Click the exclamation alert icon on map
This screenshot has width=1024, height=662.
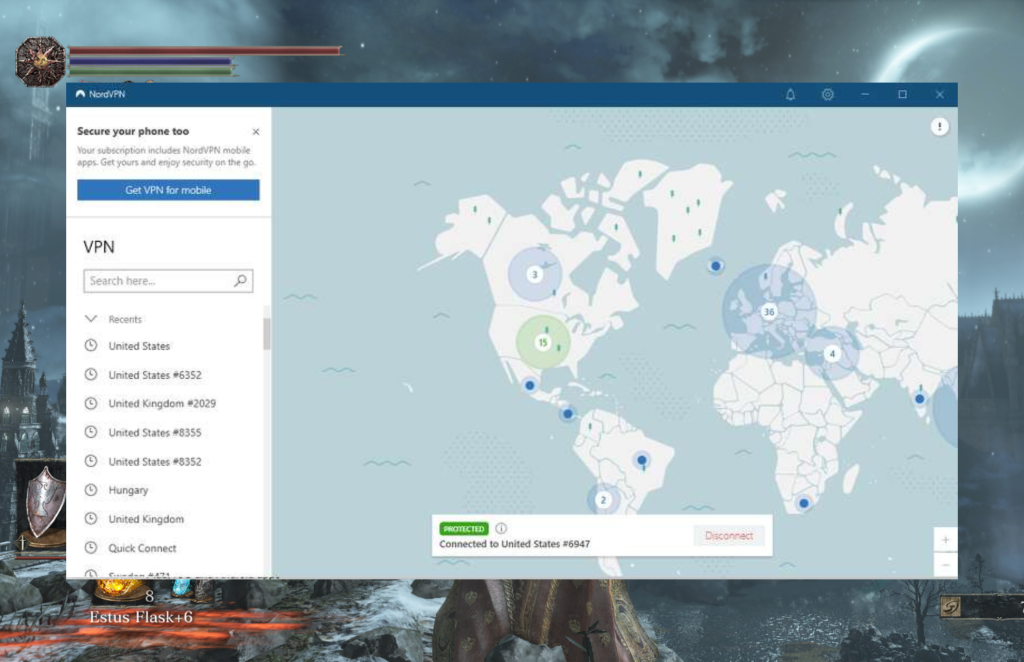pyautogui.click(x=939, y=126)
